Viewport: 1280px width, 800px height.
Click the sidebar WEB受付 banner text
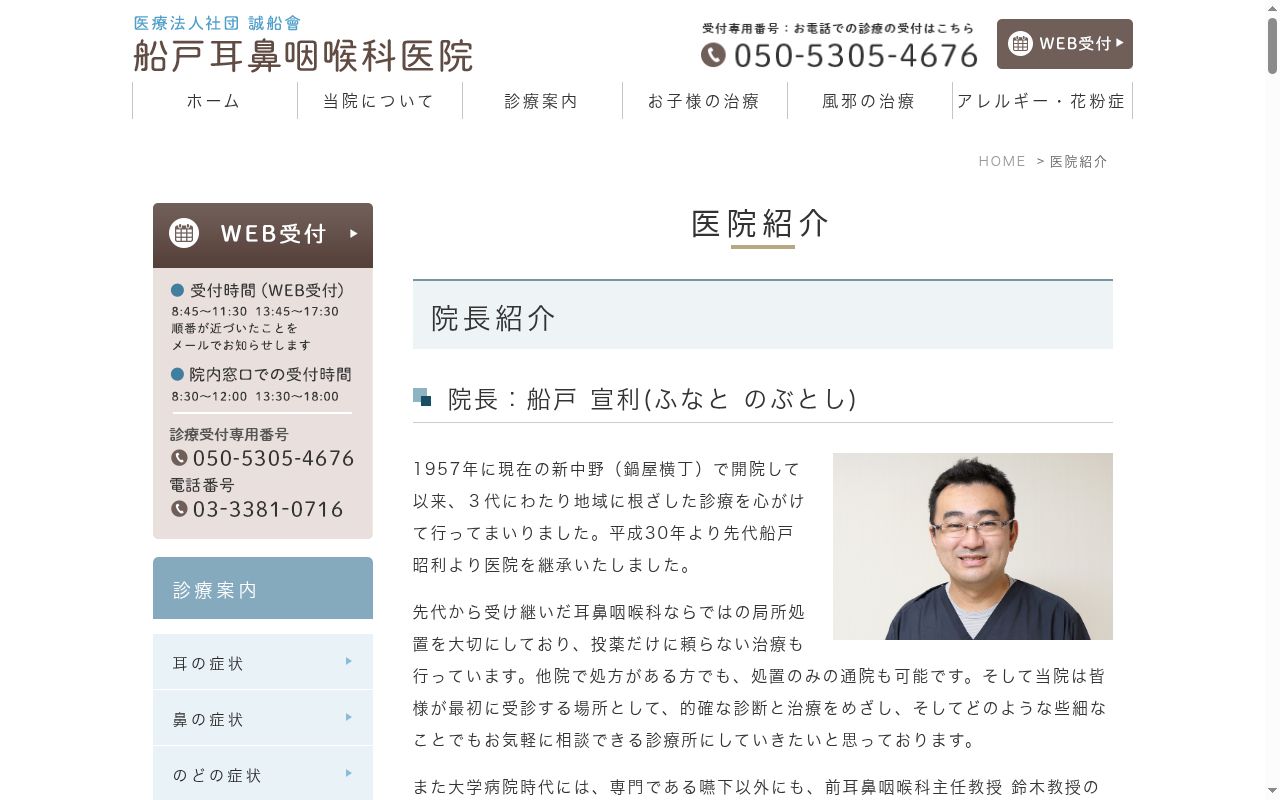tap(274, 233)
